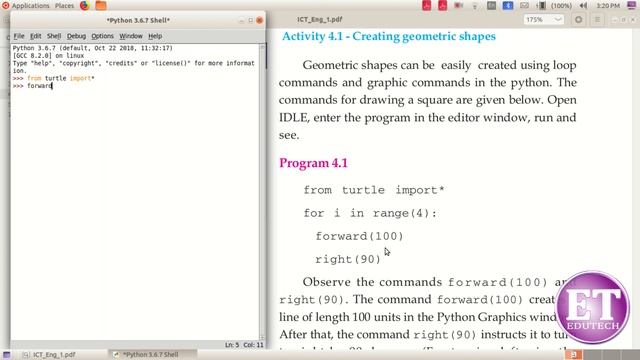Click the Python Shell vertical scrollbar
This screenshot has height=360, width=640.
[x=262, y=192]
